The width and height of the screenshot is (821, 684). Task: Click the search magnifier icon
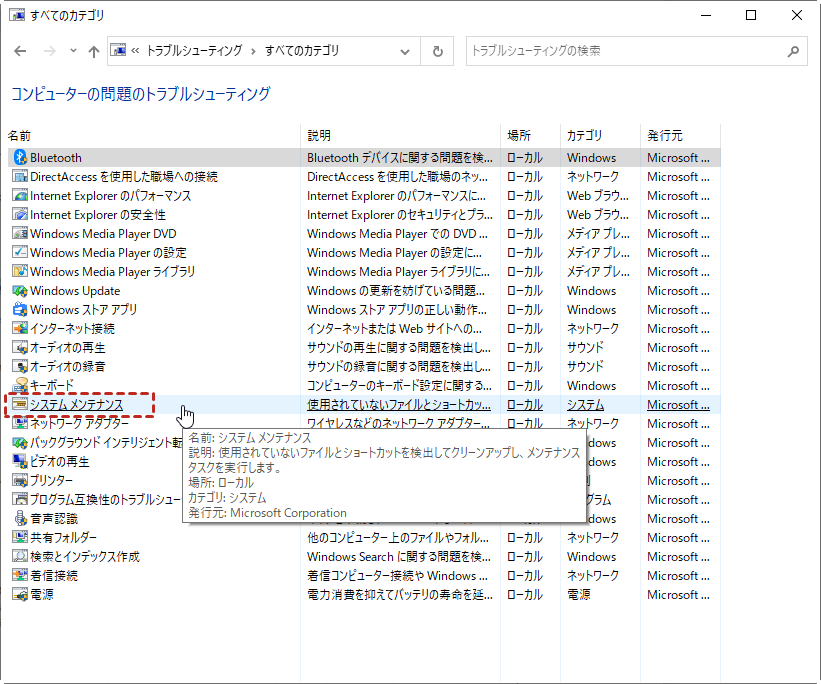point(794,51)
